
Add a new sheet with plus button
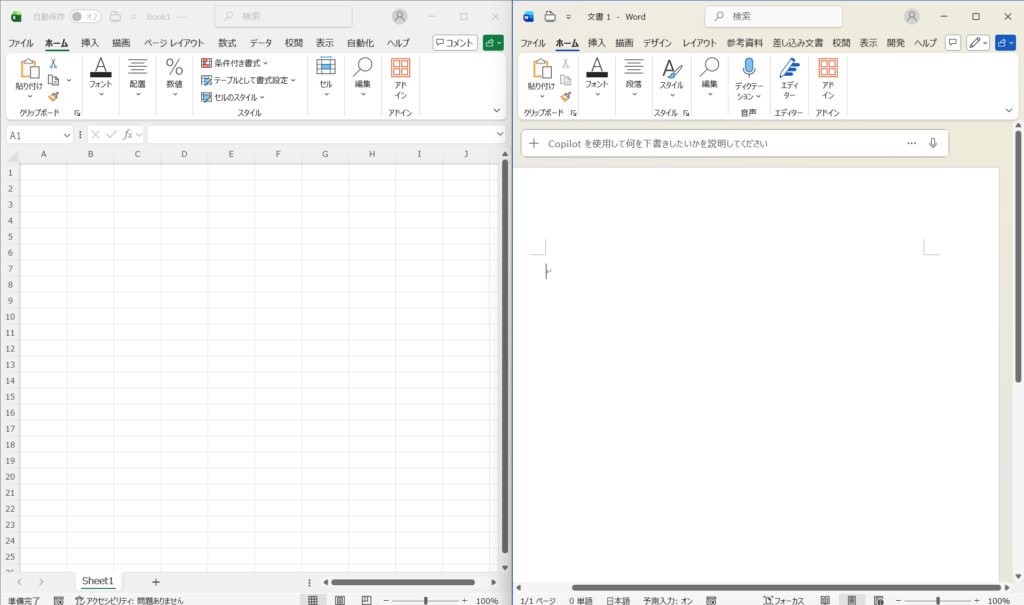[x=155, y=581]
